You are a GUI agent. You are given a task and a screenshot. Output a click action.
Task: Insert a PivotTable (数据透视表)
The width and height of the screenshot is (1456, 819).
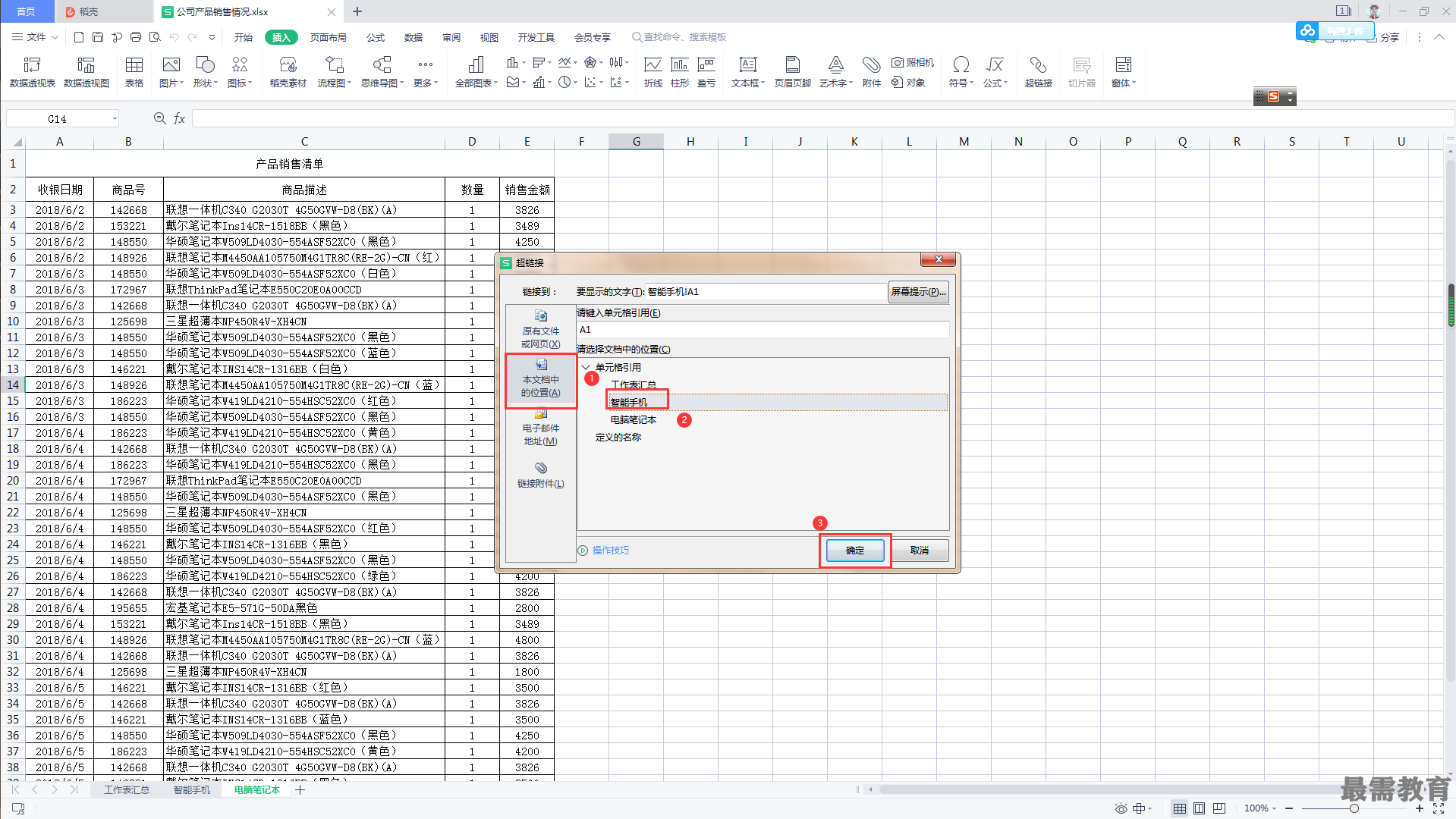tap(32, 72)
